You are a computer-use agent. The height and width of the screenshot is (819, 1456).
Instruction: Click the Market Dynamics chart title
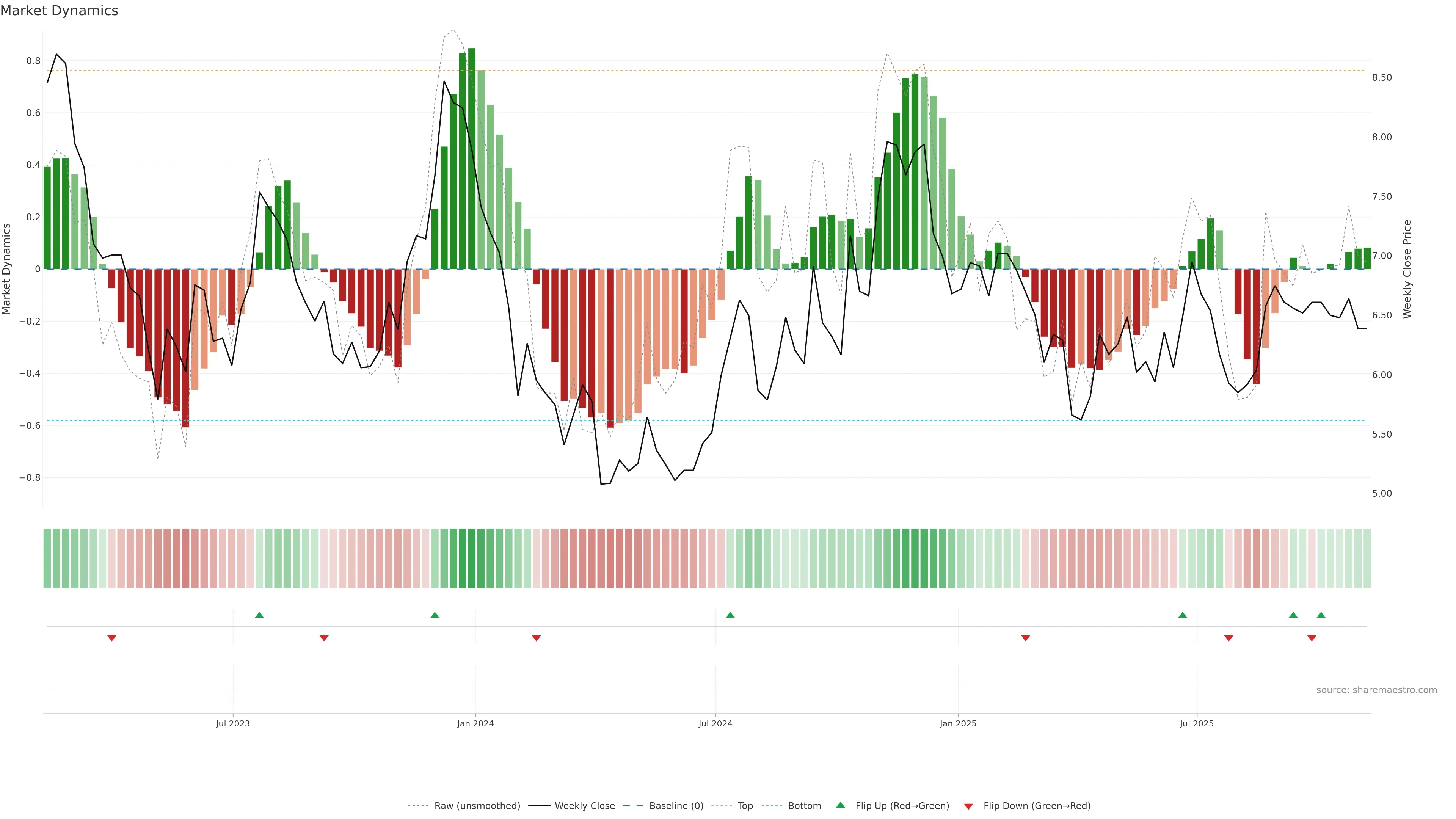(x=60, y=11)
